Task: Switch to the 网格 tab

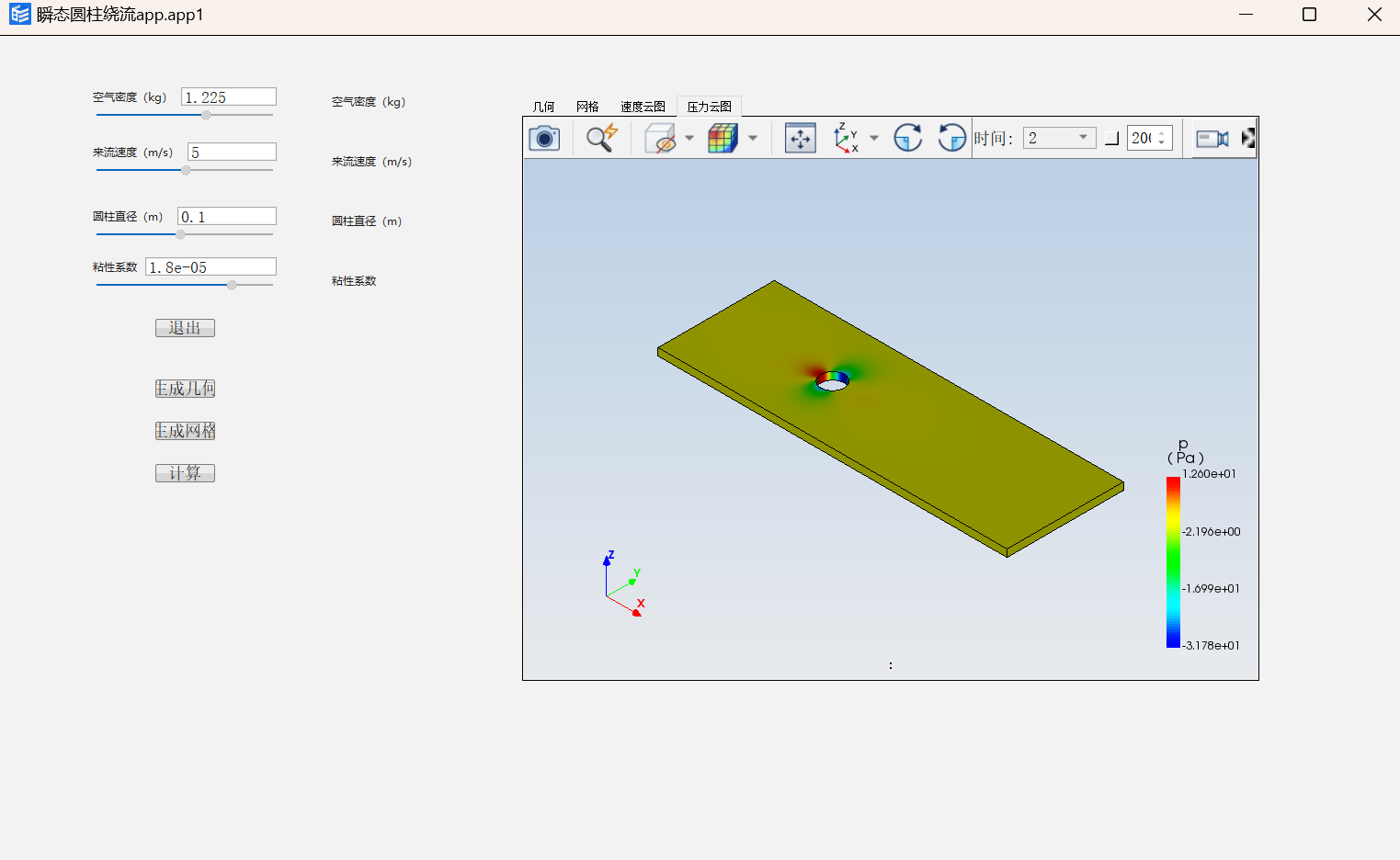Action: 587,107
